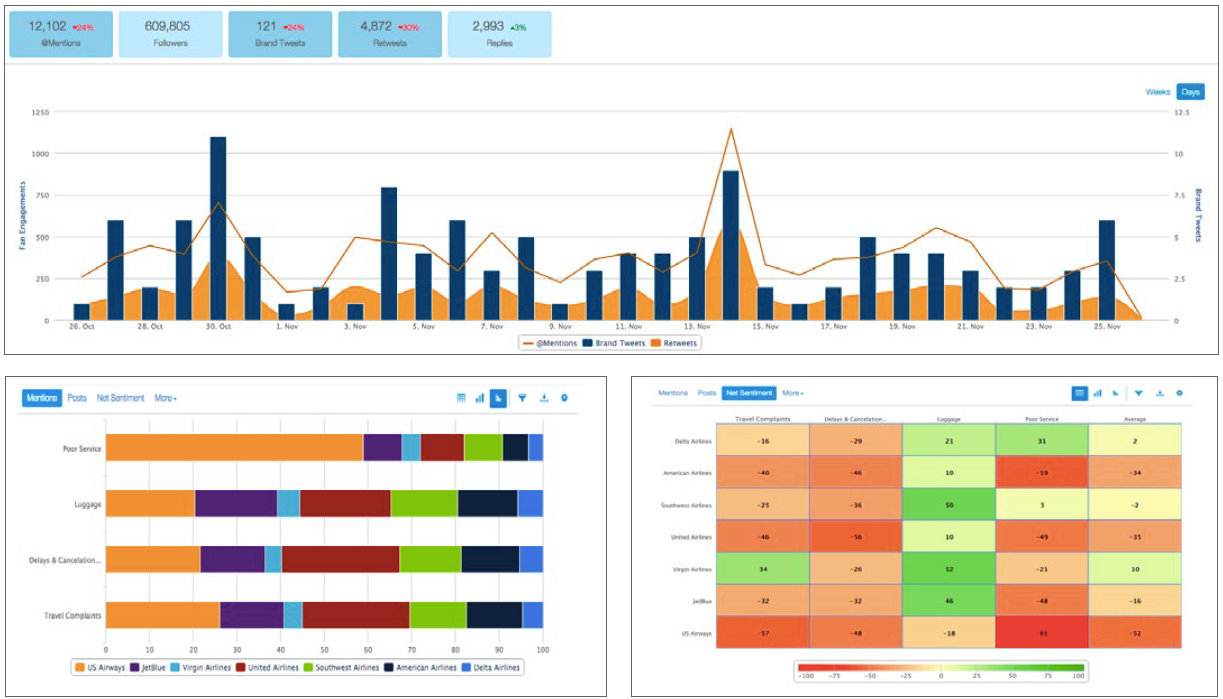The height and width of the screenshot is (699, 1223).
Task: Switch timeline to Days view
Action: (x=1190, y=92)
